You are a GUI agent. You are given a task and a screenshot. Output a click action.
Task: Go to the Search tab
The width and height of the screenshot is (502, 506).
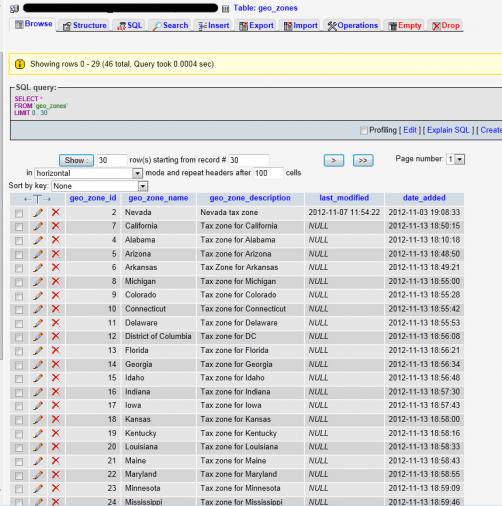coord(170,25)
